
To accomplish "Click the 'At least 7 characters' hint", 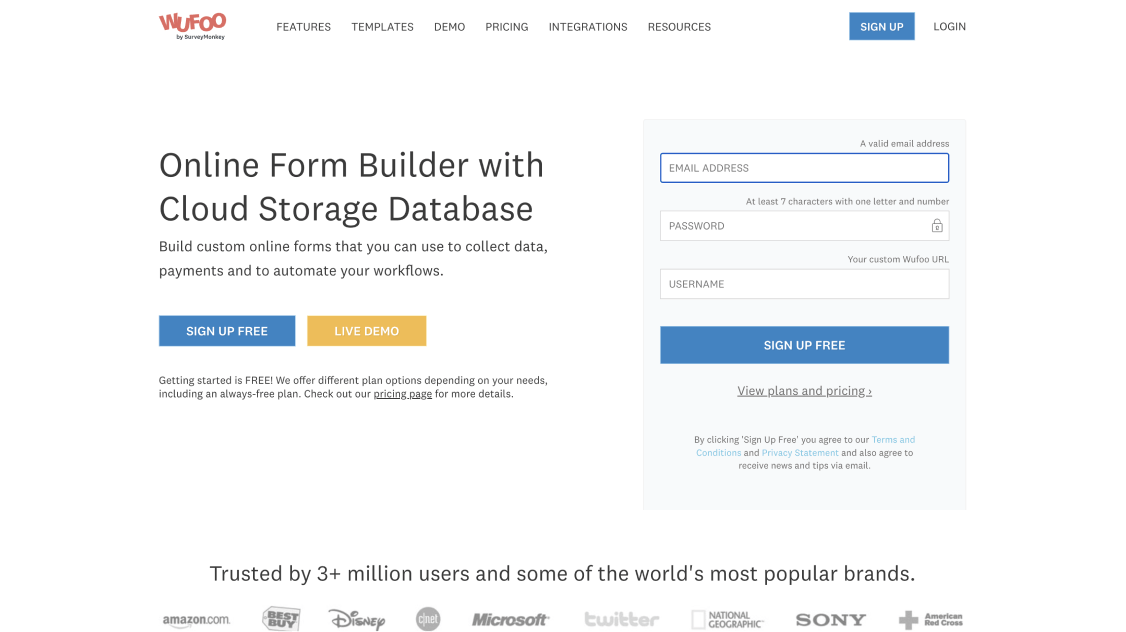I will [847, 202].
